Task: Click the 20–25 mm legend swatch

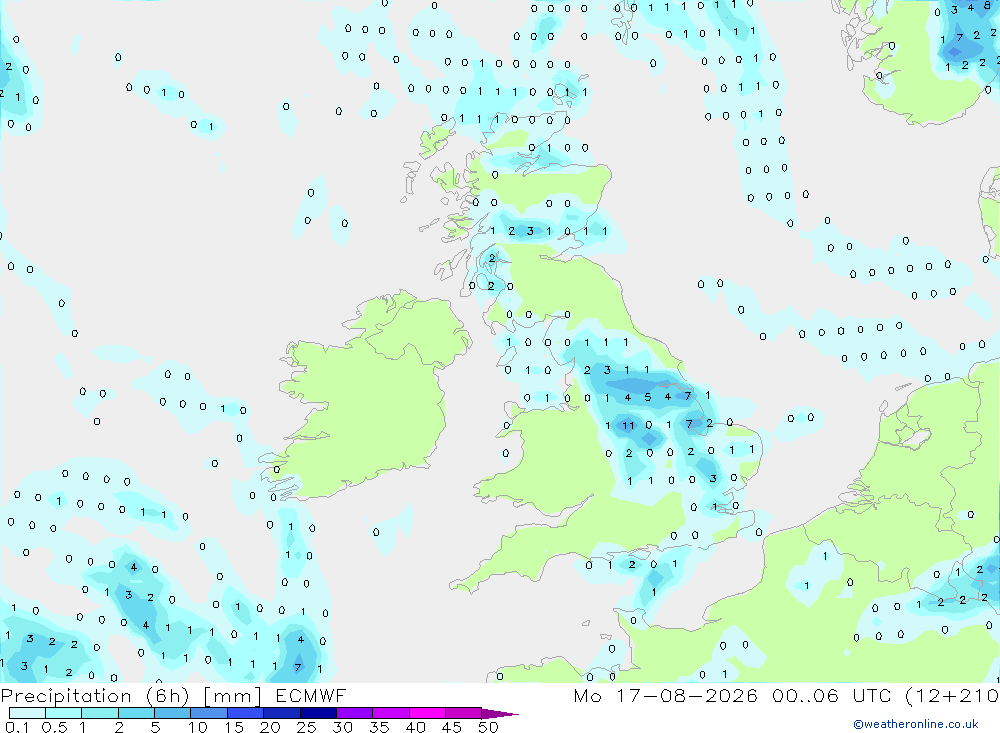Action: point(282,713)
